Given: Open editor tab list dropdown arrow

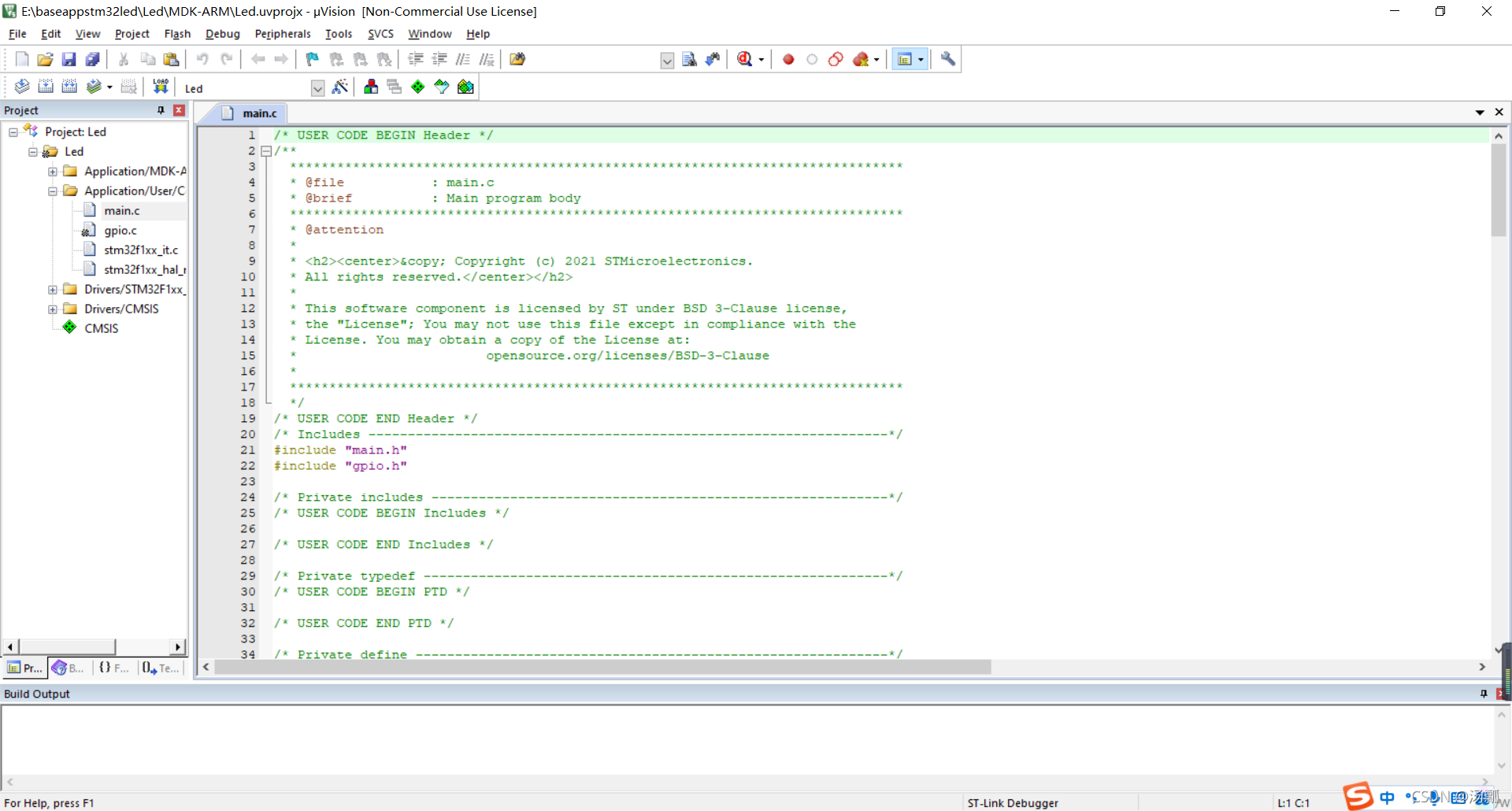Looking at the screenshot, I should (1480, 113).
